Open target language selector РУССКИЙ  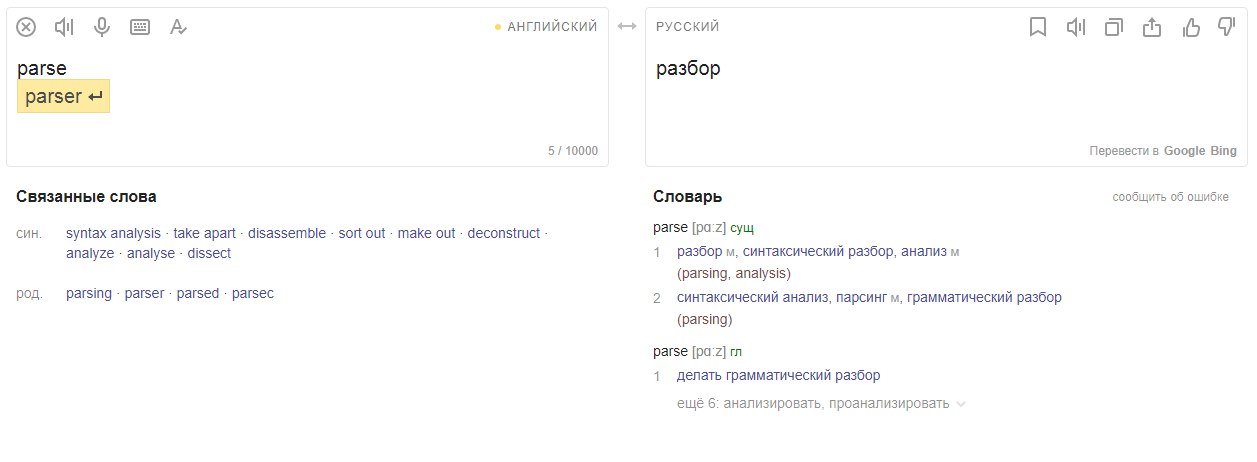pyautogui.click(x=688, y=27)
